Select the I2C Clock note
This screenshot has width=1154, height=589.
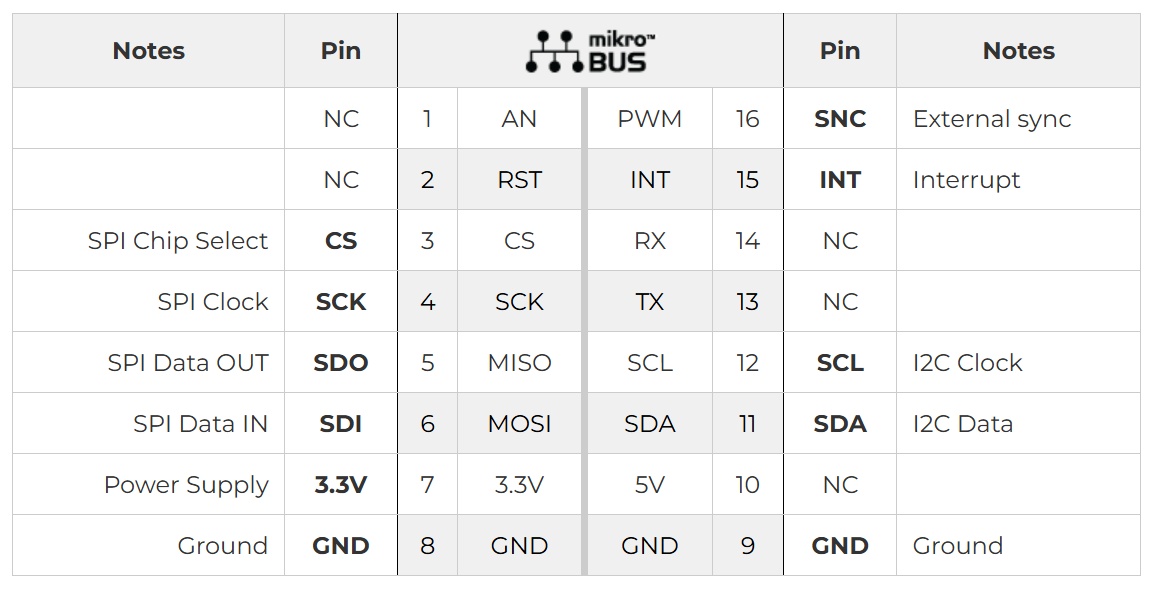tap(967, 363)
